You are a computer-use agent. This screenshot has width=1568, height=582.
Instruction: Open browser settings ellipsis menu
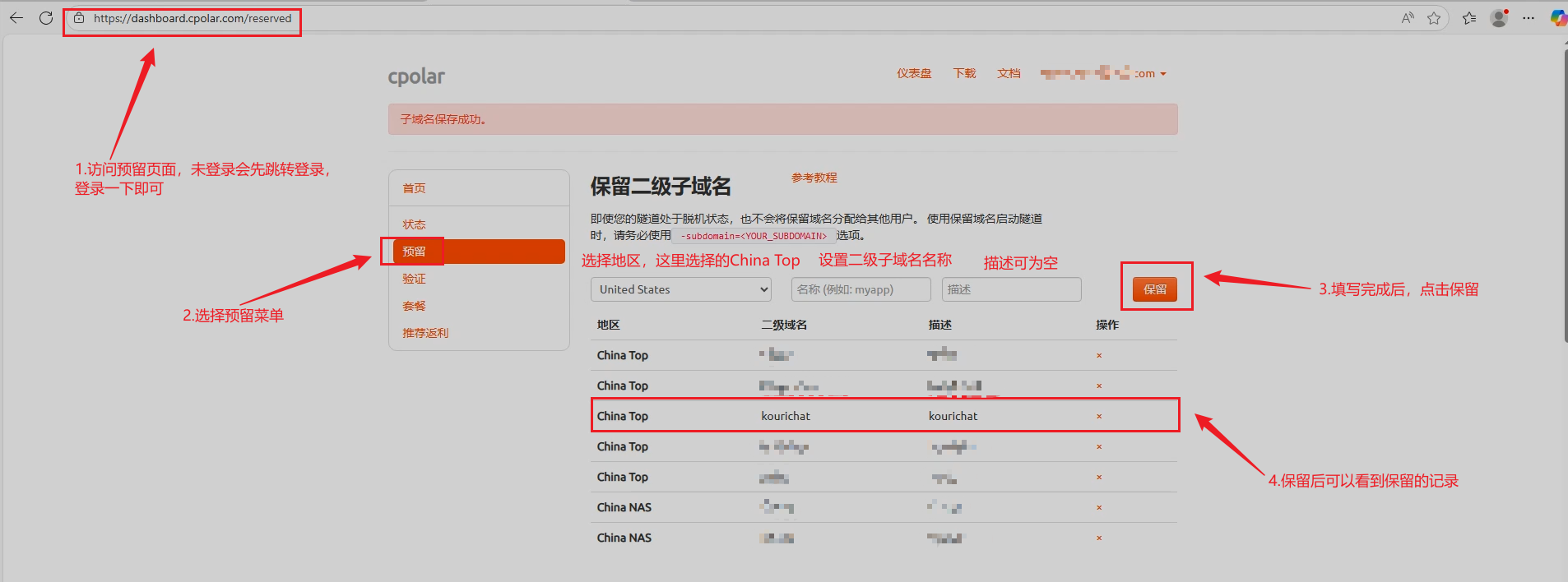click(x=1529, y=18)
